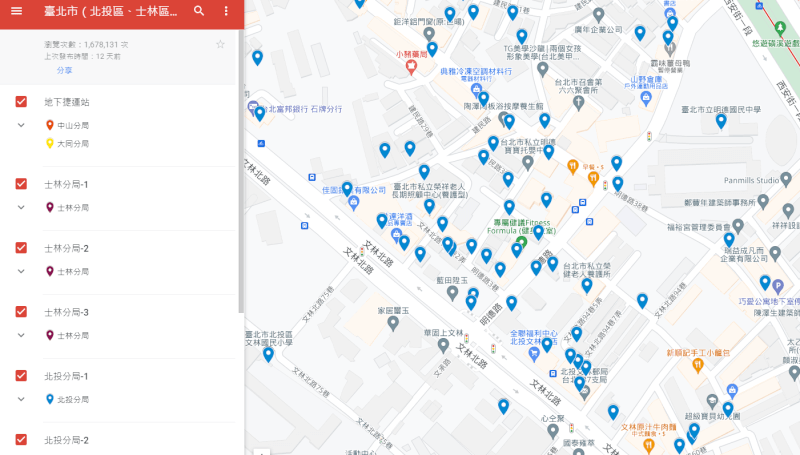
Task: Click the TG美學沙龍 place marker
Action: coord(542,69)
